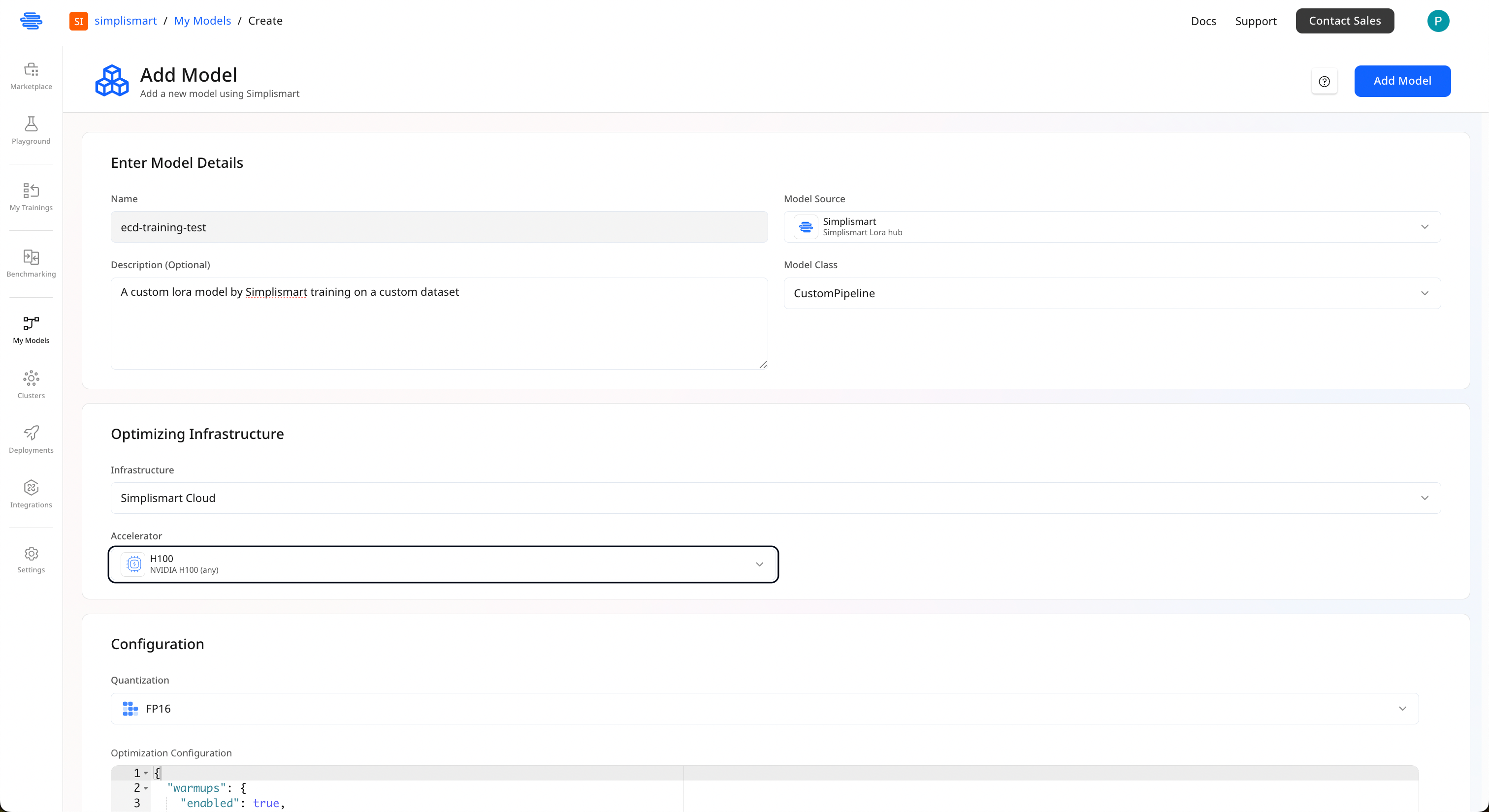
Task: Navigate to Benchmarking page
Action: point(31,263)
